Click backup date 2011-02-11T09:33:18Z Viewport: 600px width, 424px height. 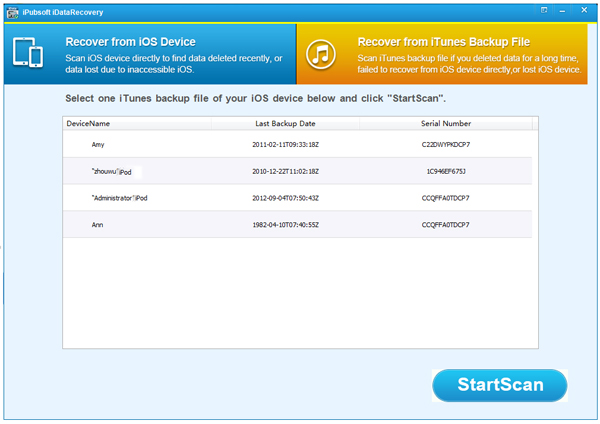pyautogui.click(x=285, y=145)
